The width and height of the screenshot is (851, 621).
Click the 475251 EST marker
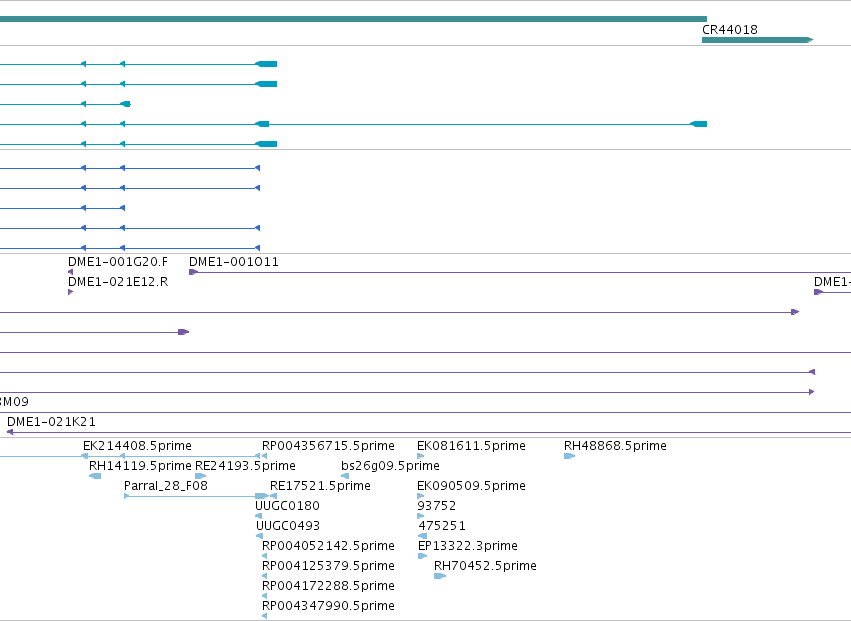422,536
